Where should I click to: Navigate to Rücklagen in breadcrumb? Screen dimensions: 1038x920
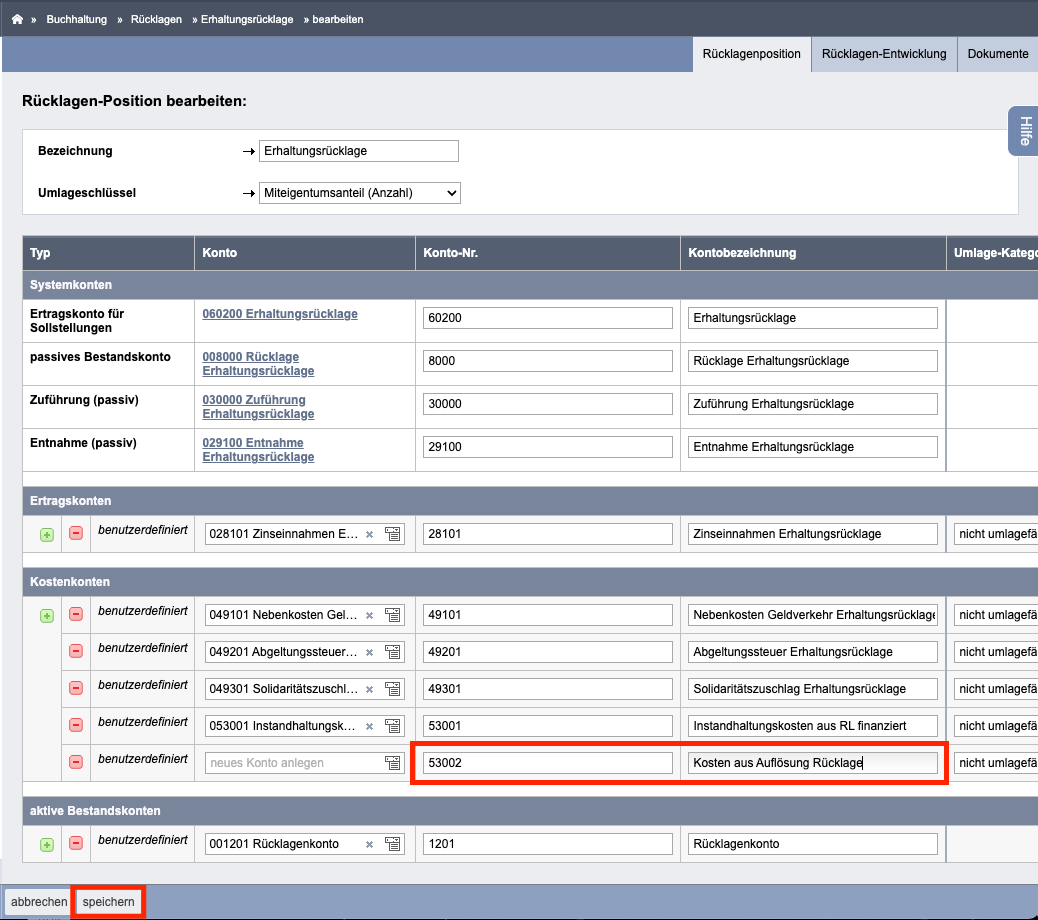pos(156,19)
